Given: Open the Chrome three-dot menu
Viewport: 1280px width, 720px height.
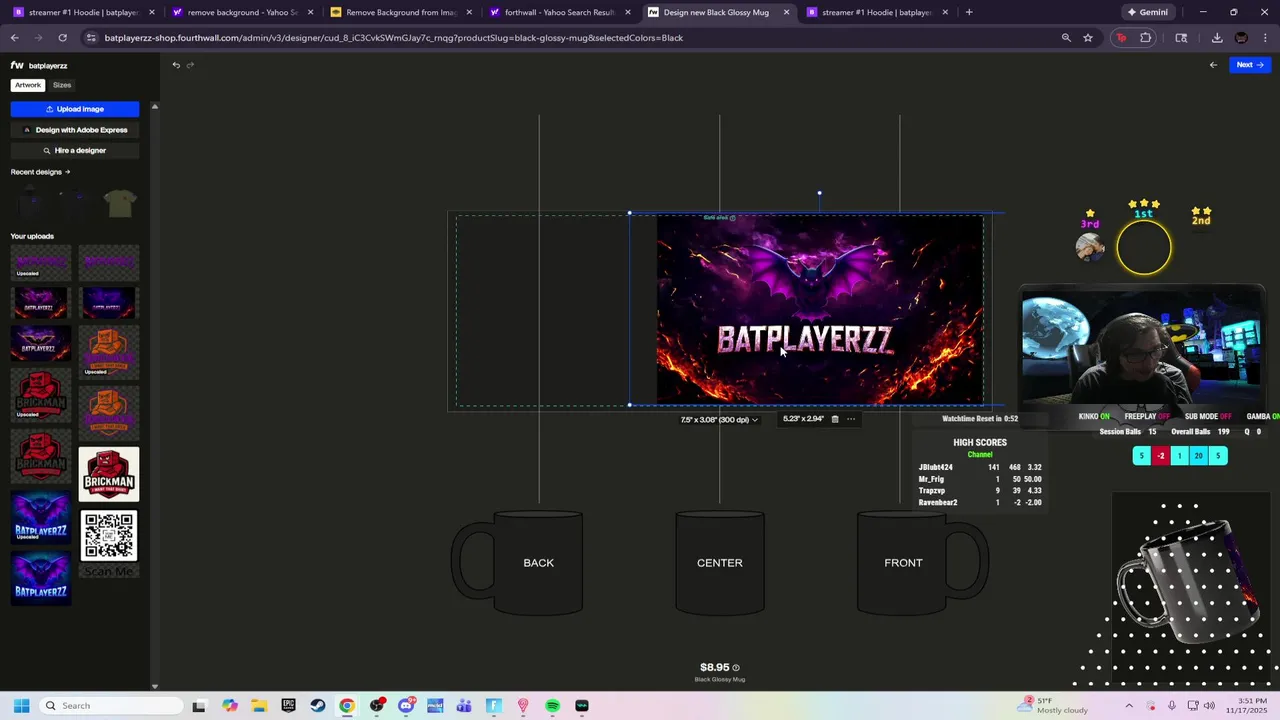Looking at the screenshot, I should (1265, 38).
